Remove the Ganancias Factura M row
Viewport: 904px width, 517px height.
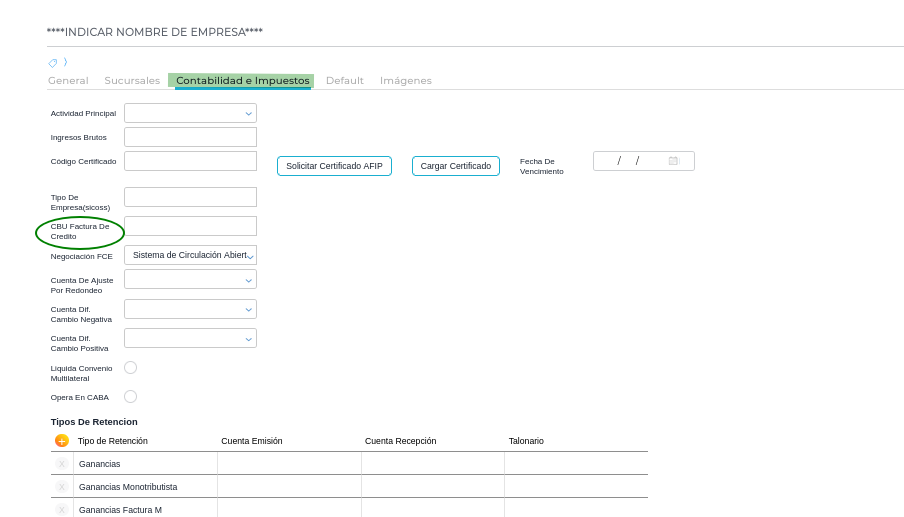[62, 510]
